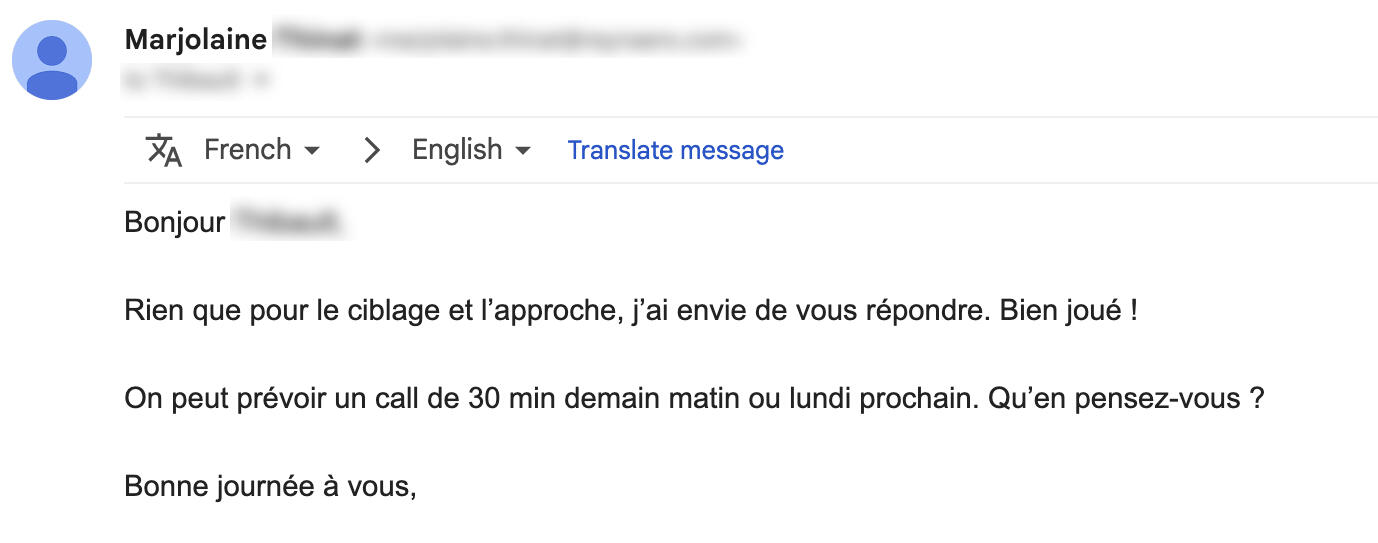Viewport: 1378px width, 543px height.
Task: Open the French source language dropdown
Action: pyautogui.click(x=260, y=150)
